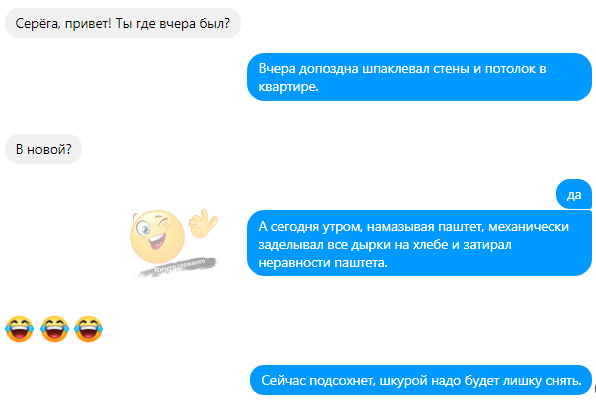Select the 'Вчера допоздна шпаклевал стены' message bubble
This screenshot has height=404, width=596.
click(419, 77)
